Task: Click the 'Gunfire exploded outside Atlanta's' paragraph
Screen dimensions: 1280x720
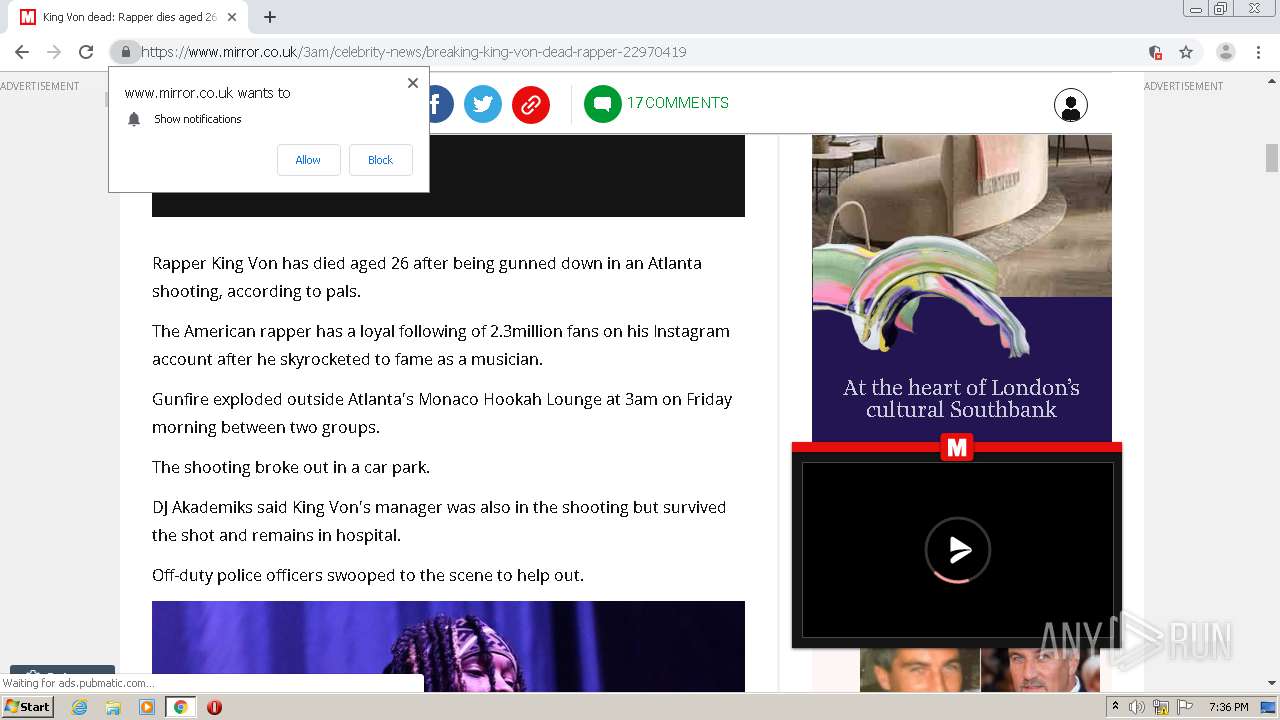Action: (x=442, y=413)
